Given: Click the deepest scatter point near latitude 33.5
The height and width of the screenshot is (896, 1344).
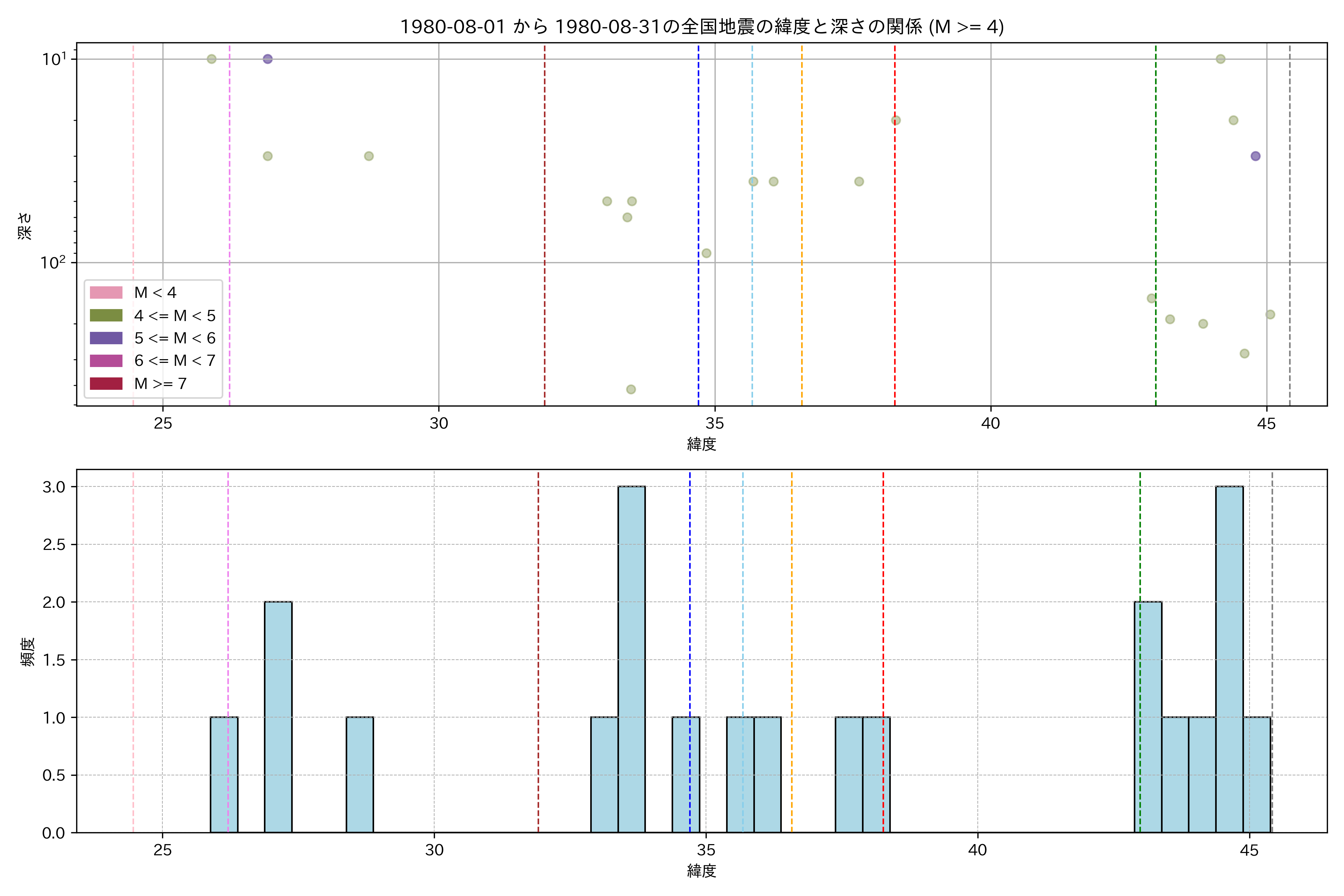Looking at the screenshot, I should 631,389.
